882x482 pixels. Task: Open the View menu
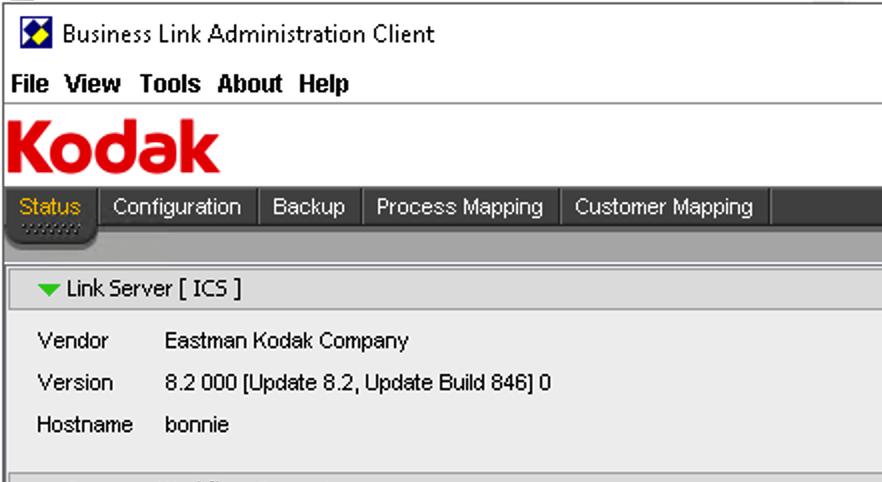(x=92, y=84)
